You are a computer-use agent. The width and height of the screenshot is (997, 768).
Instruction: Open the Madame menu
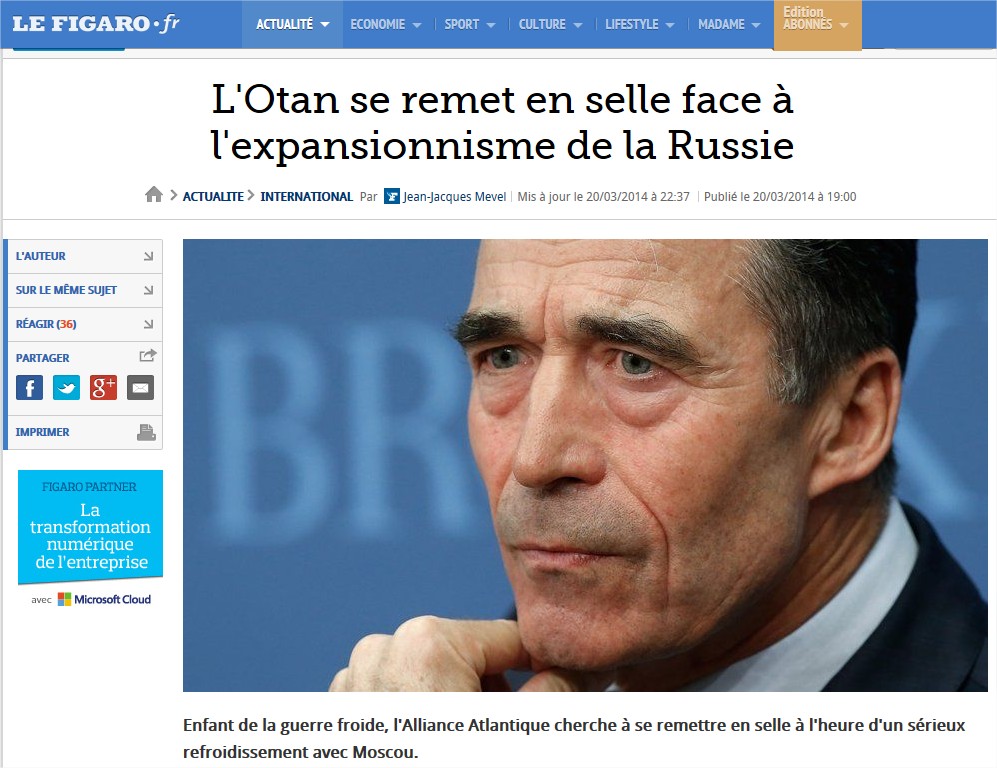pos(729,24)
